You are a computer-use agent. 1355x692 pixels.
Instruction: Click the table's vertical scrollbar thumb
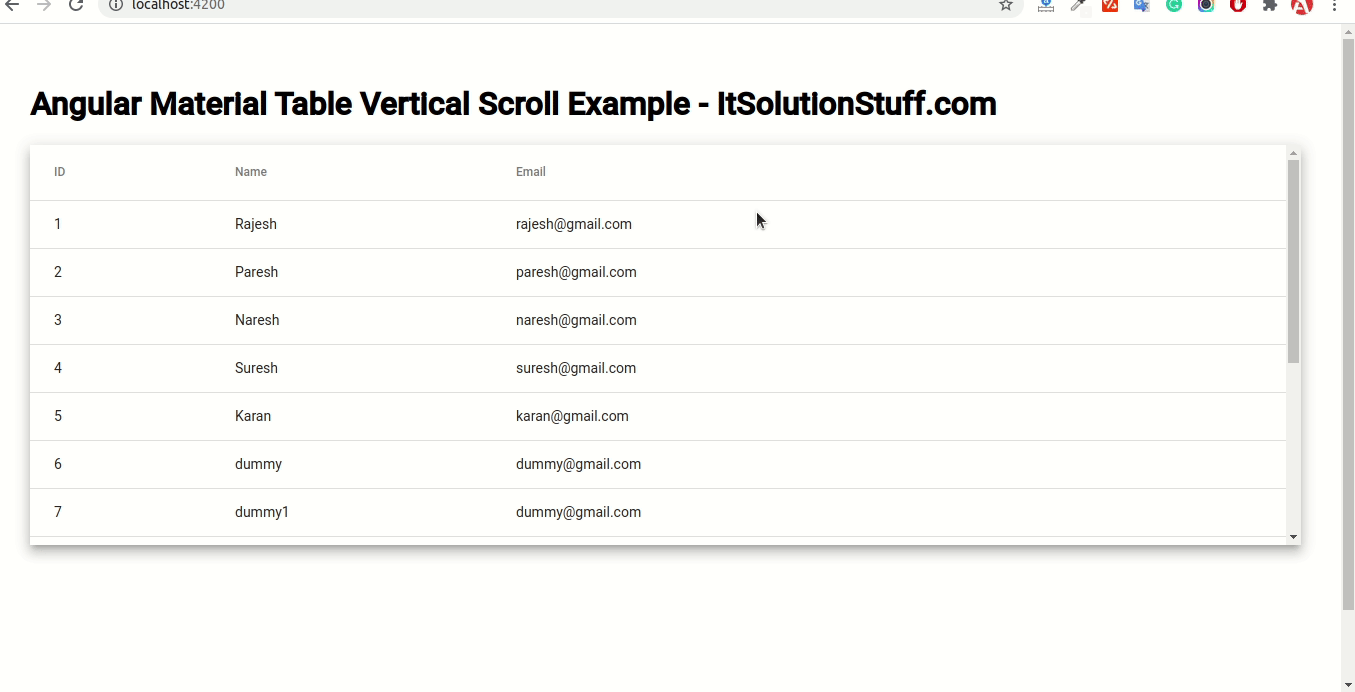[x=1293, y=260]
